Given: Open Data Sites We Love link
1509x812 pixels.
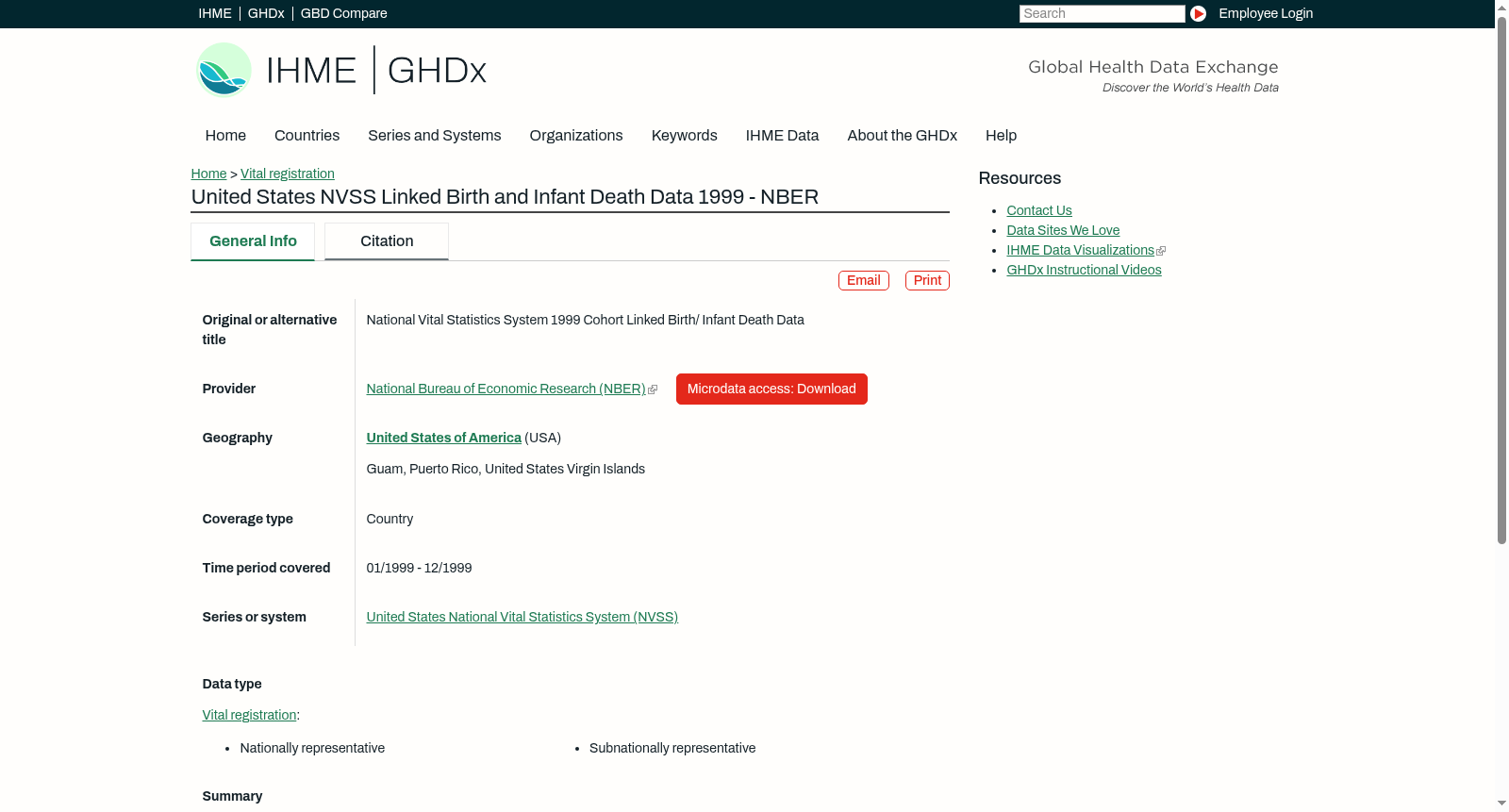Looking at the screenshot, I should 1063,230.
